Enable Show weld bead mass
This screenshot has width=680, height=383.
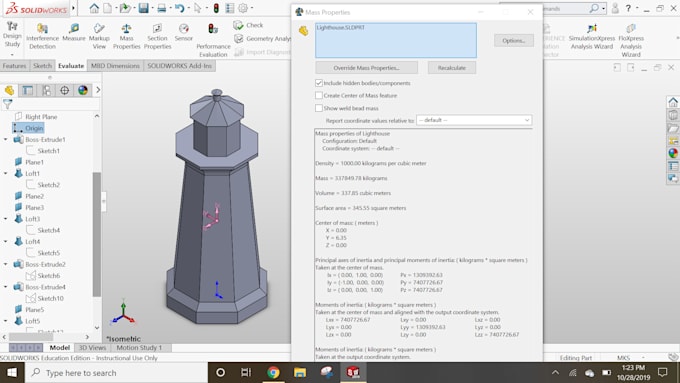click(x=319, y=108)
